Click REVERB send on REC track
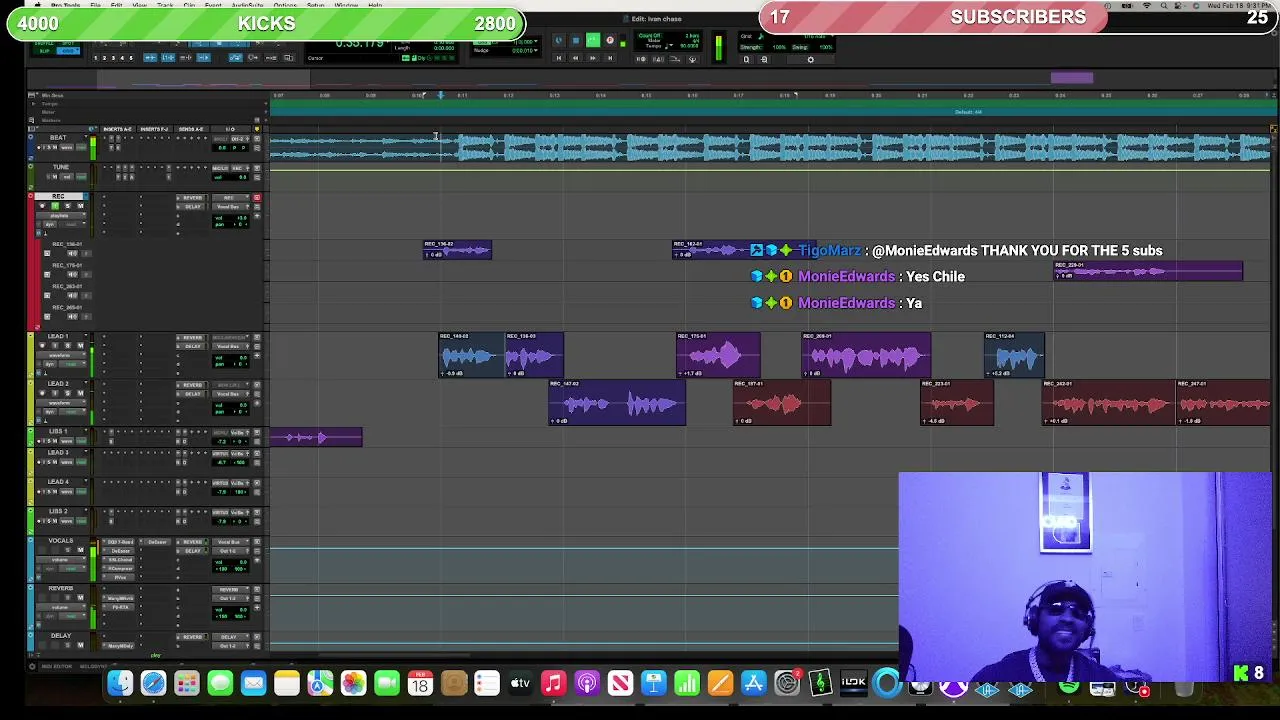Image resolution: width=1280 pixels, height=720 pixels. tap(192, 198)
